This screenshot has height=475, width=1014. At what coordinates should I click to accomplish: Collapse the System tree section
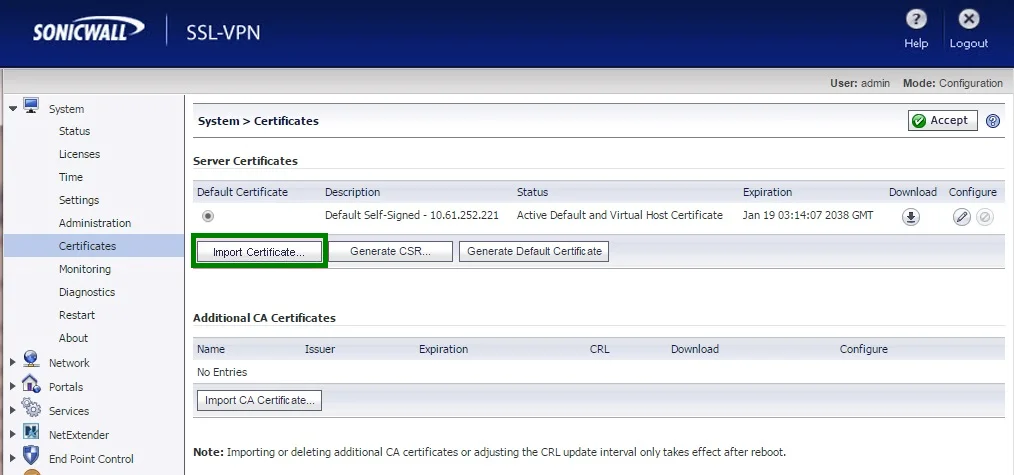[x=13, y=107]
